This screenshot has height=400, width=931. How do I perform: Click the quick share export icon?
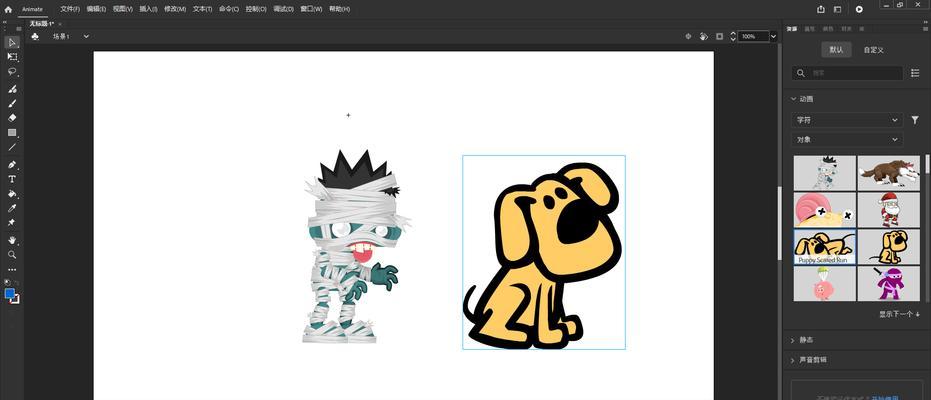click(821, 9)
